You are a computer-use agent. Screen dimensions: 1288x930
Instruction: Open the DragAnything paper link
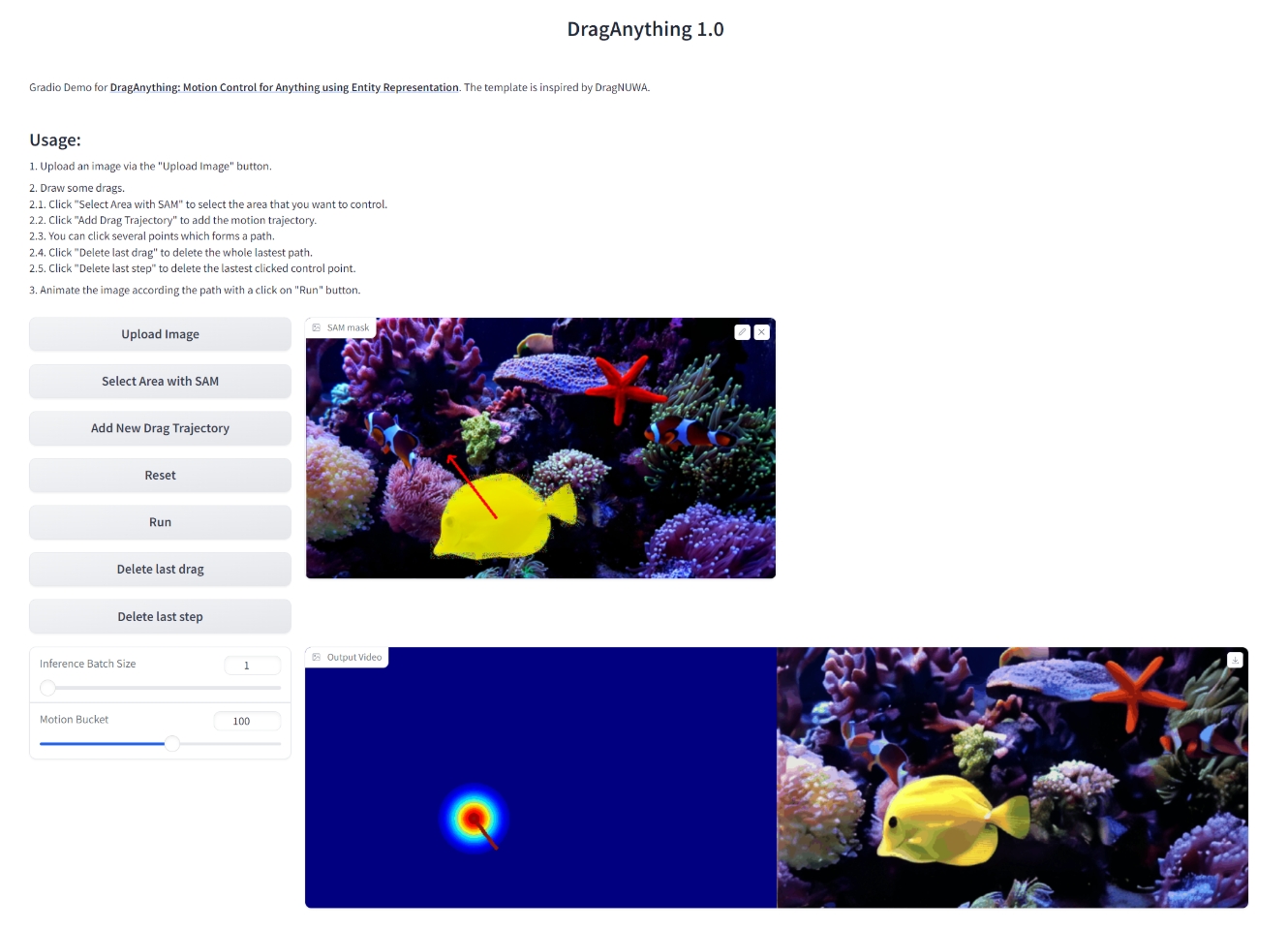coord(284,87)
